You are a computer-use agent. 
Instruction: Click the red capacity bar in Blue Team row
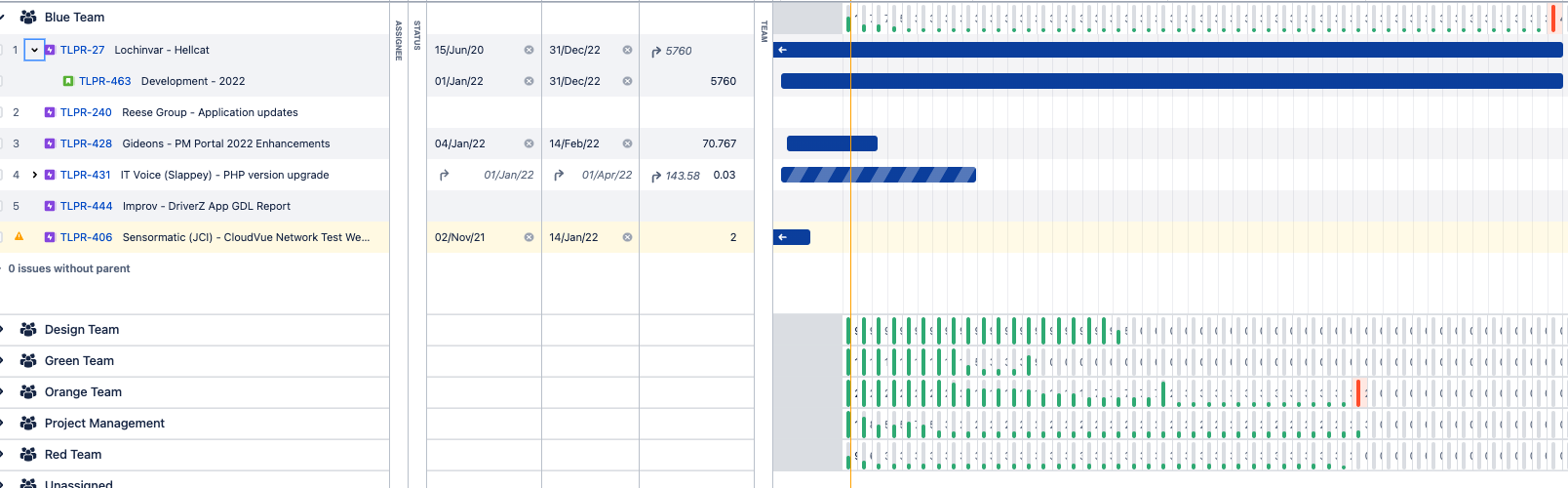pyautogui.click(x=1553, y=18)
